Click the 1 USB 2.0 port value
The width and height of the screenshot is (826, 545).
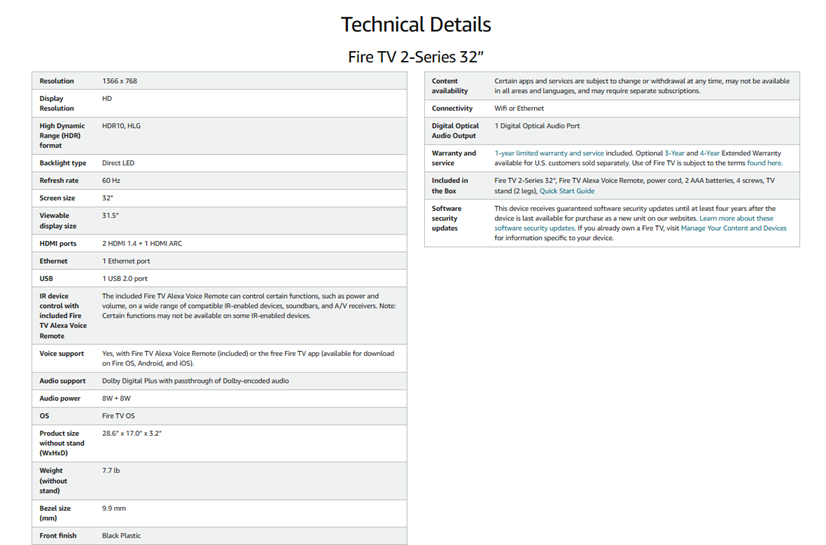point(125,278)
